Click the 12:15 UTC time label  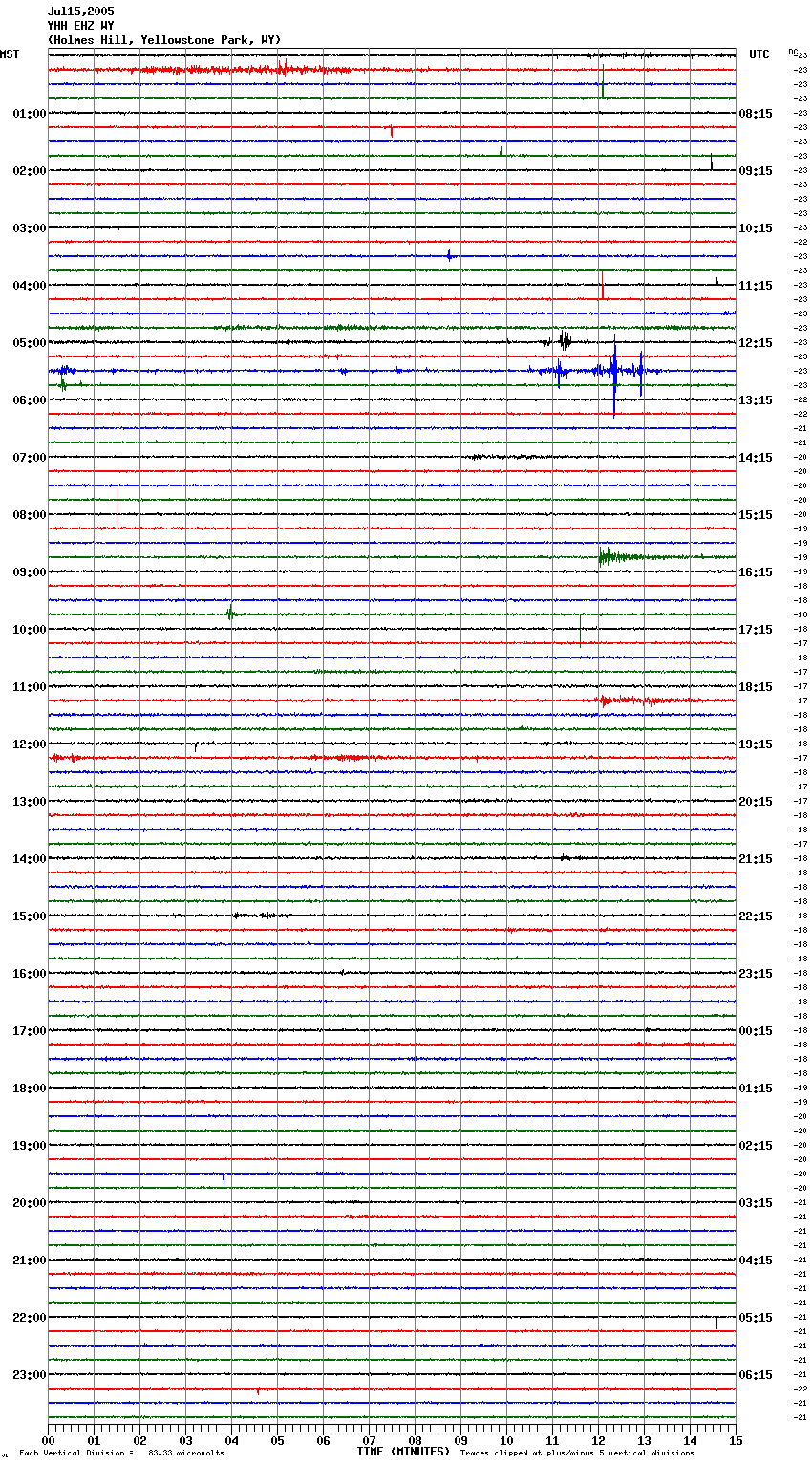[756, 343]
